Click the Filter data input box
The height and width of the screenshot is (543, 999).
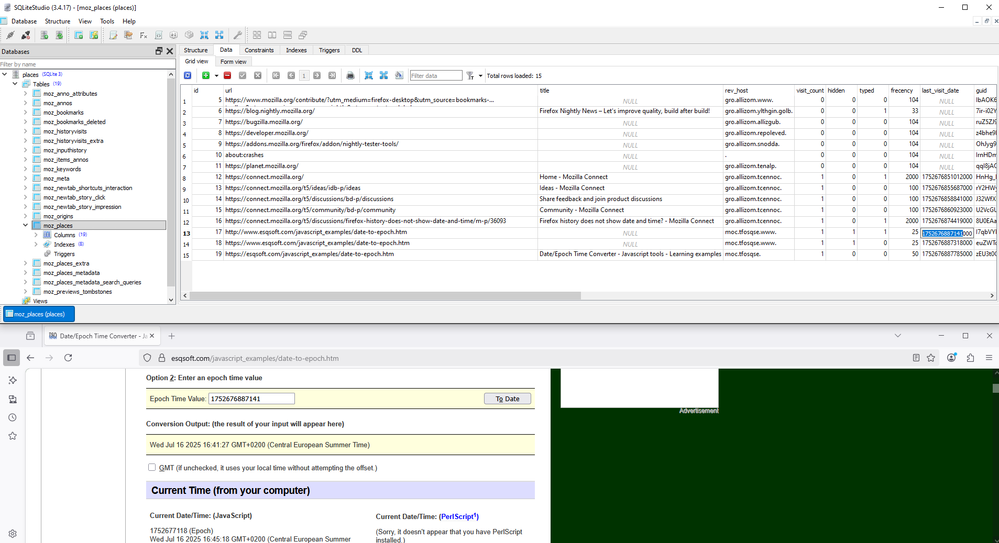[x=436, y=75]
